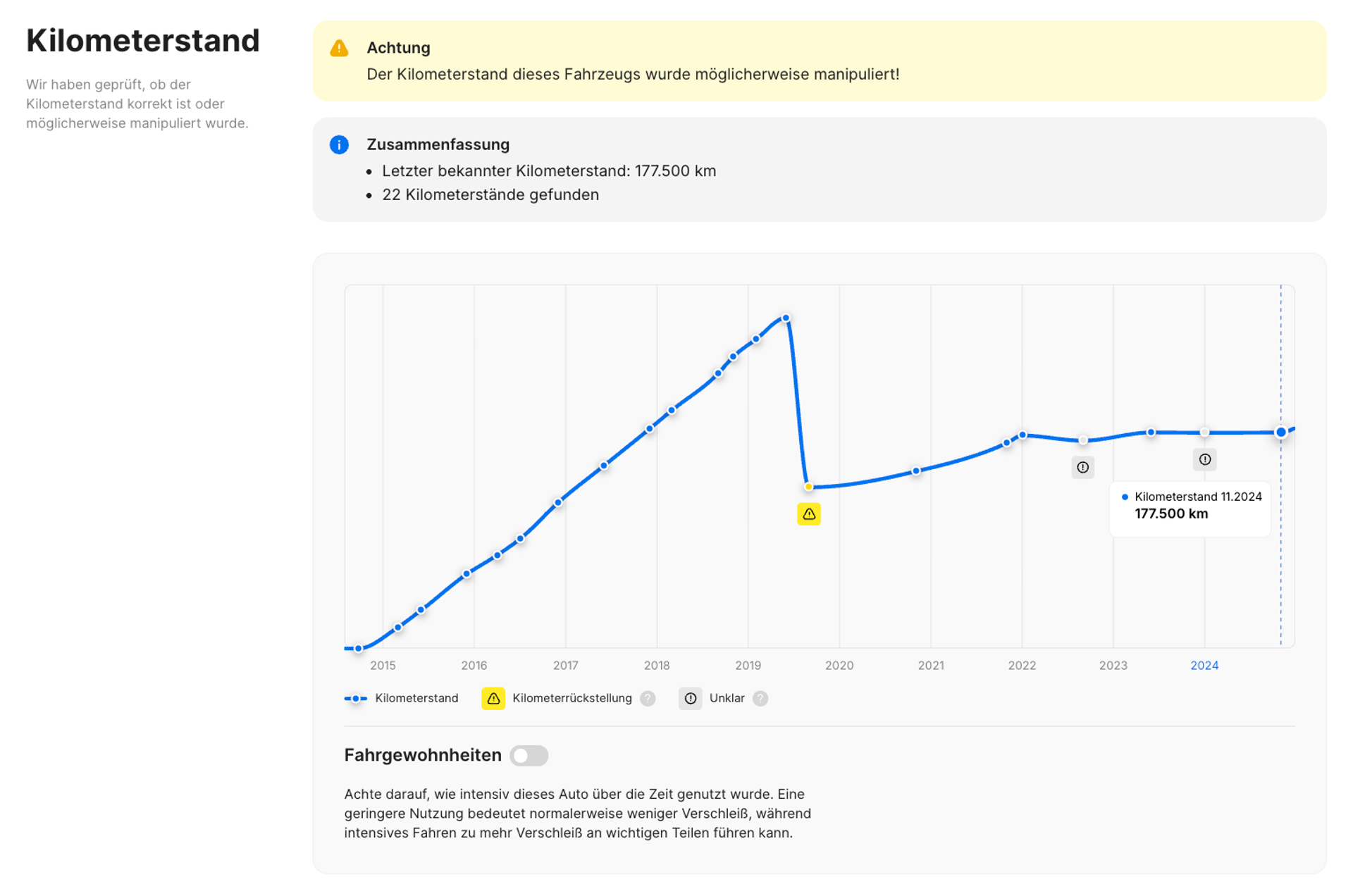Select the peak data point in 2019

click(786, 318)
